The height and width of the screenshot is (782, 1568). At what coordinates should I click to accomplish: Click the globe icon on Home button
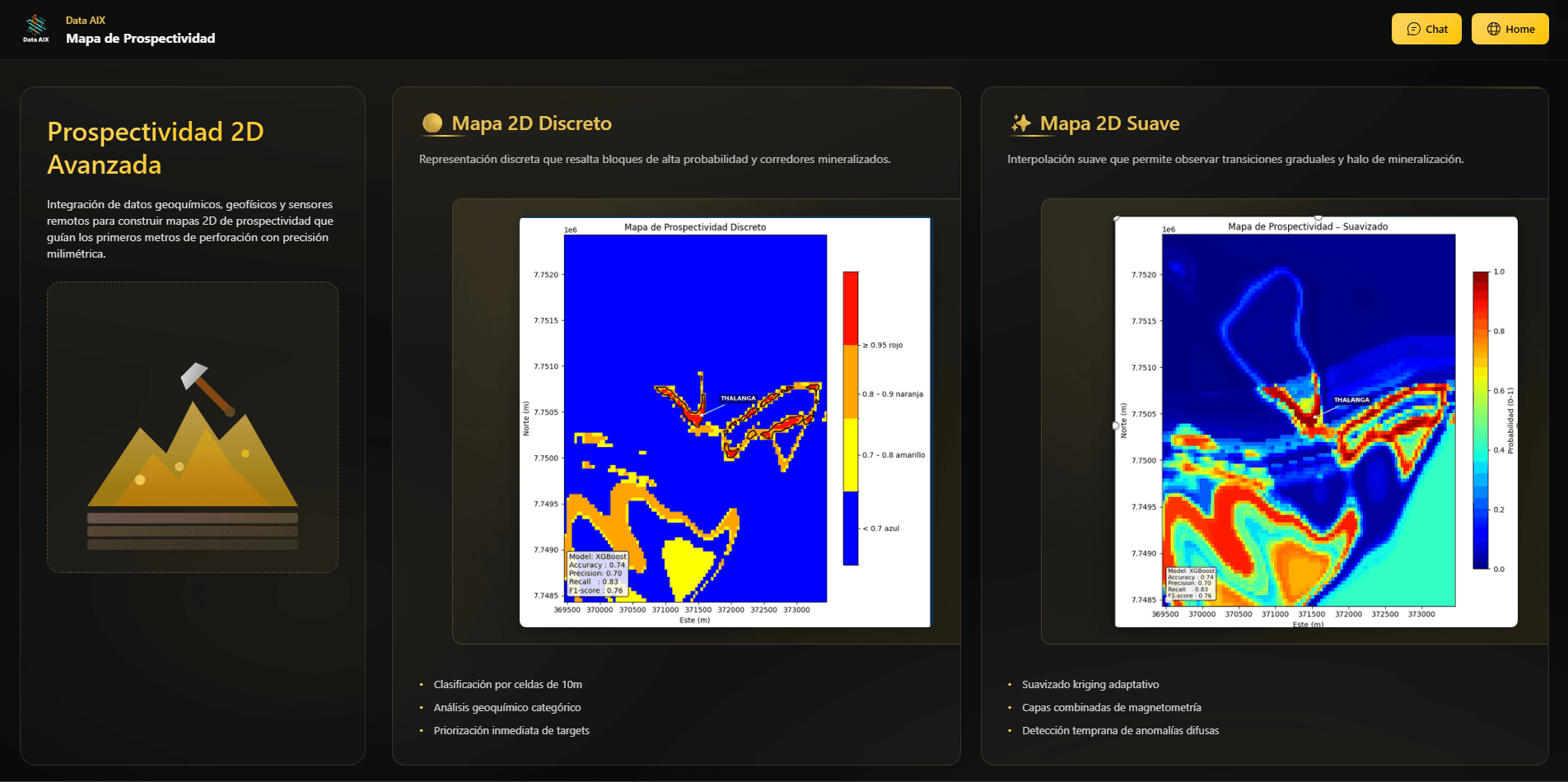click(x=1495, y=28)
